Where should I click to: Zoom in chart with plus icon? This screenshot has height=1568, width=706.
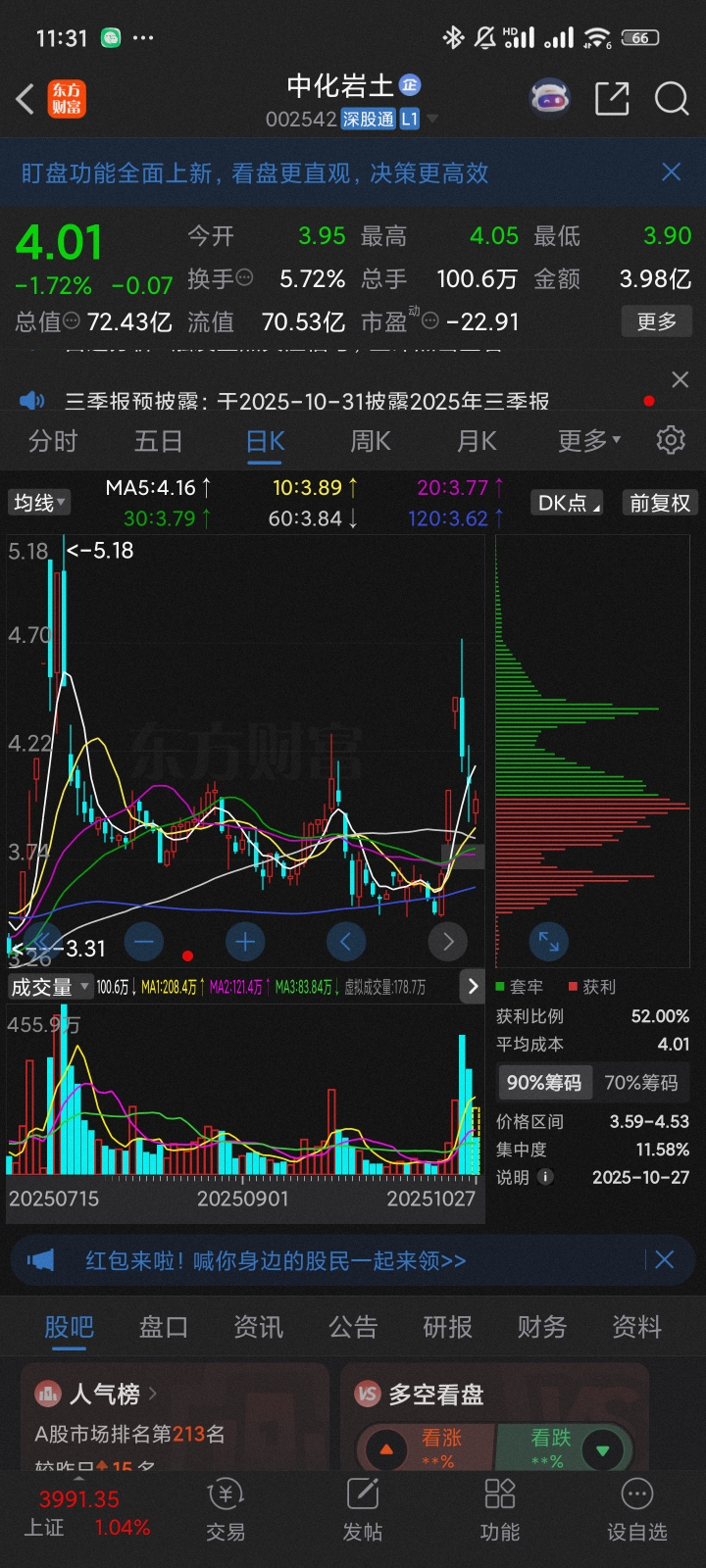[x=245, y=943]
